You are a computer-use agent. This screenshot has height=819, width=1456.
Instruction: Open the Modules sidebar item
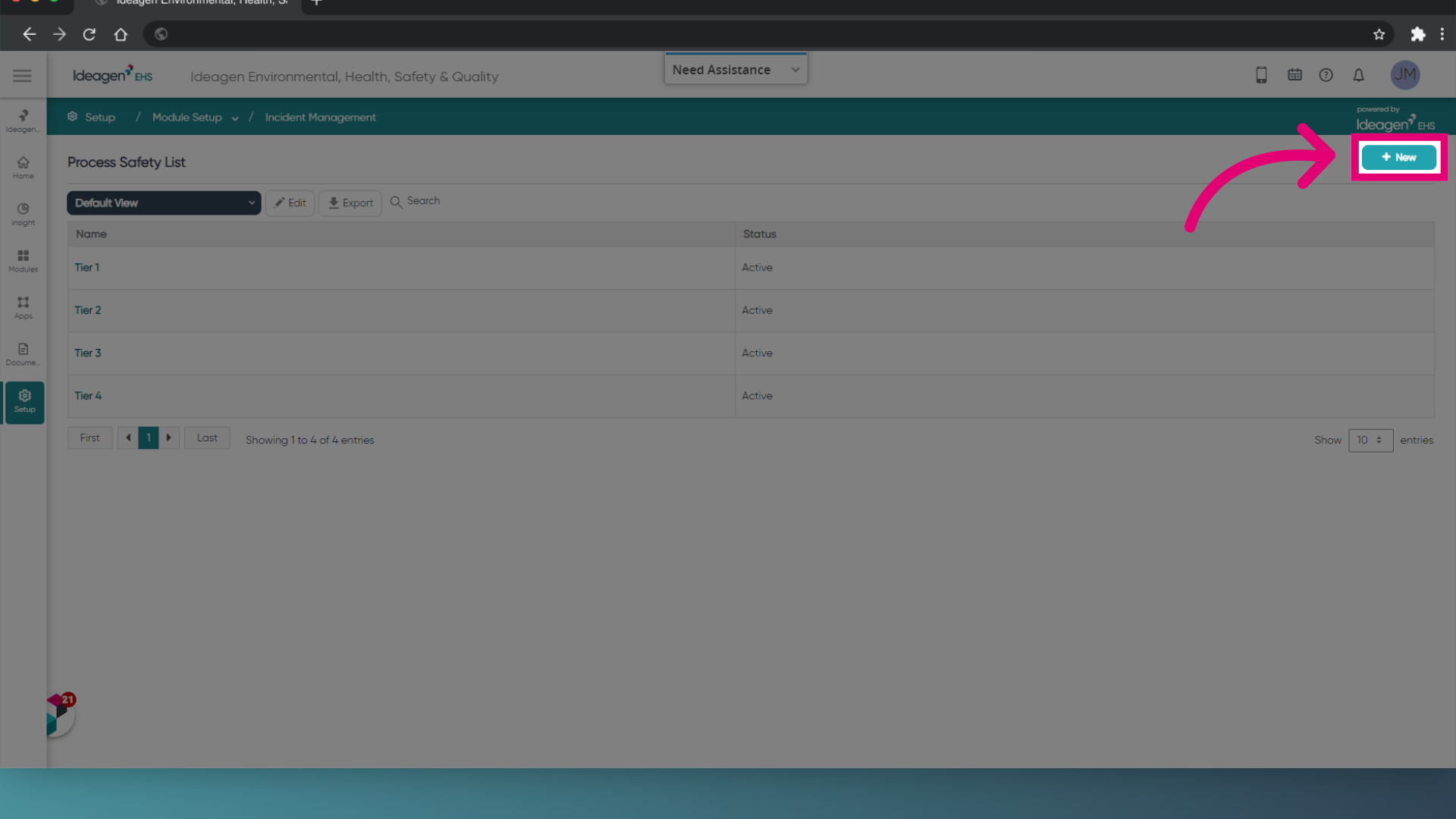coord(24,261)
